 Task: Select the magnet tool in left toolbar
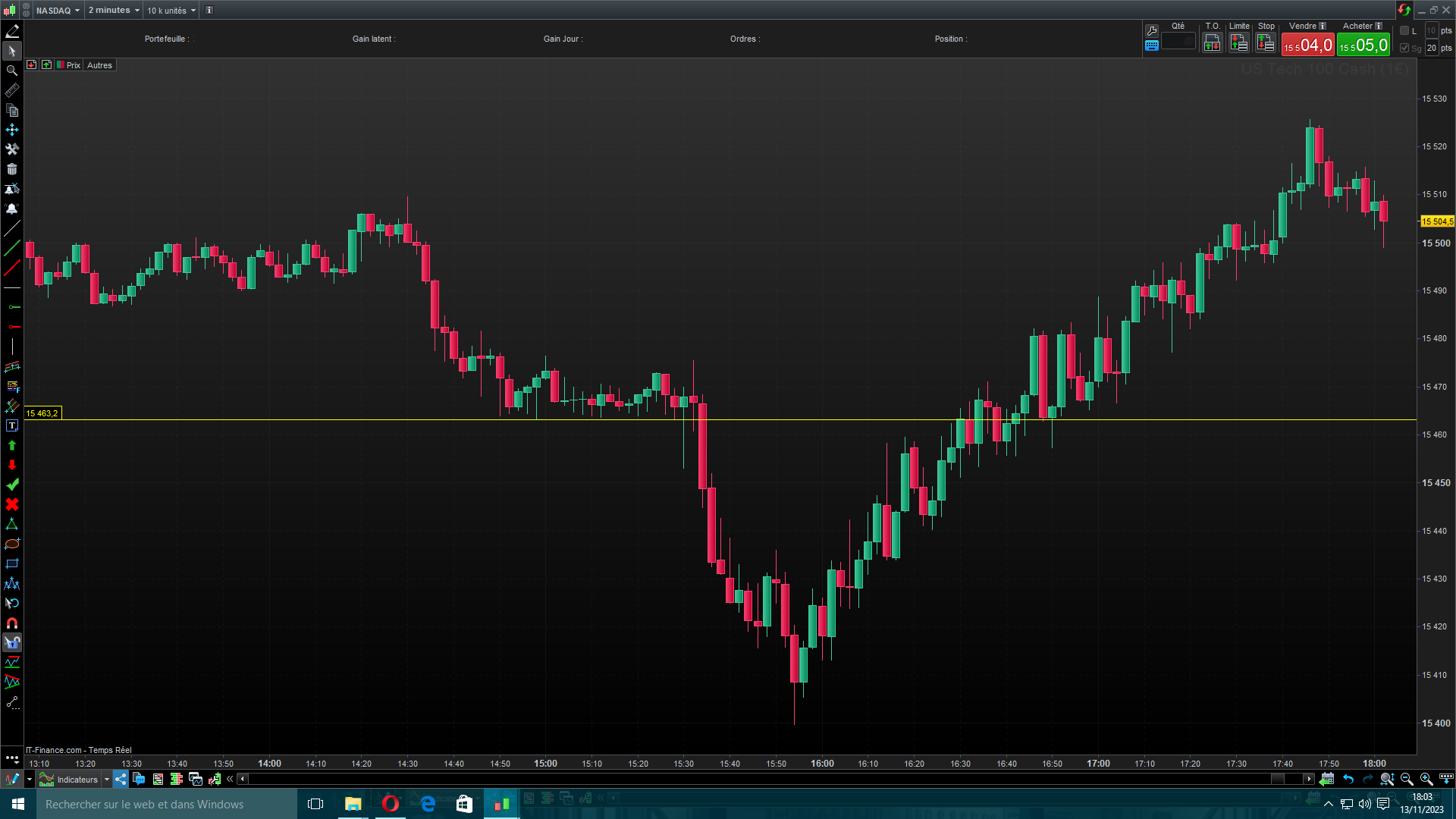[12, 623]
